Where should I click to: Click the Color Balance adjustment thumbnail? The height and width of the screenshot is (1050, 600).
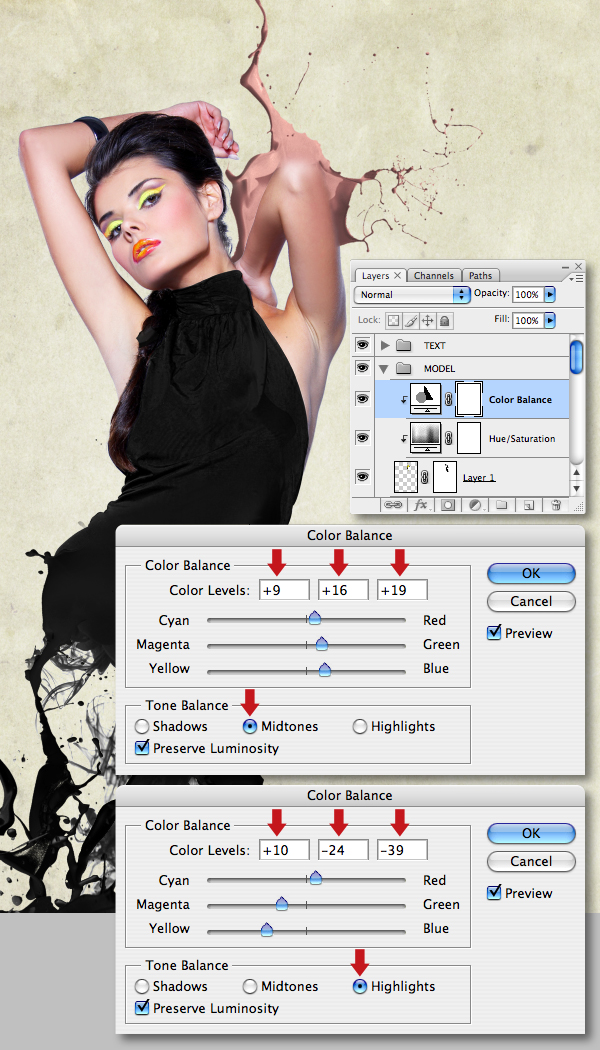coord(425,399)
